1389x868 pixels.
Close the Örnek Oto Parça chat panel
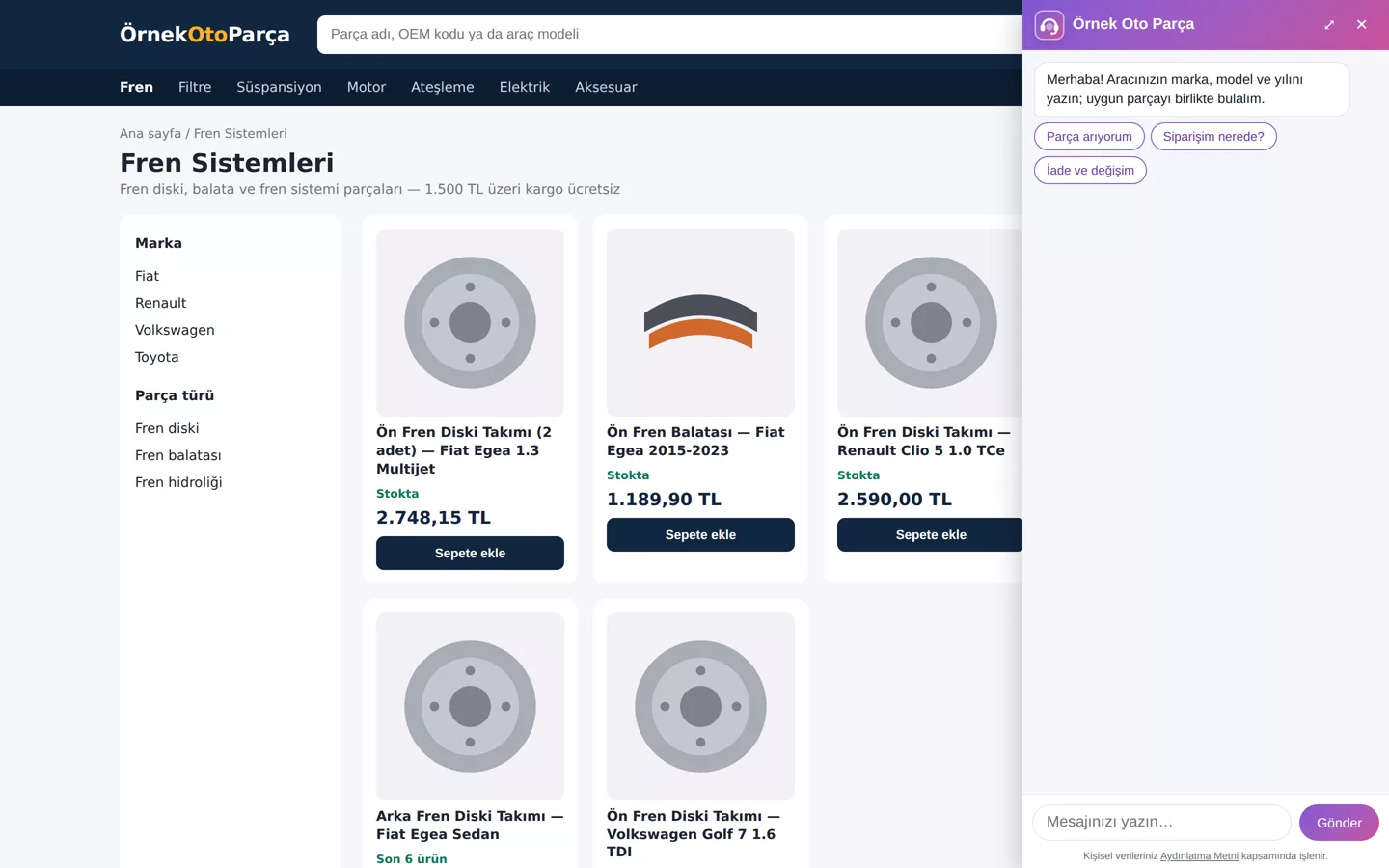coord(1361,25)
